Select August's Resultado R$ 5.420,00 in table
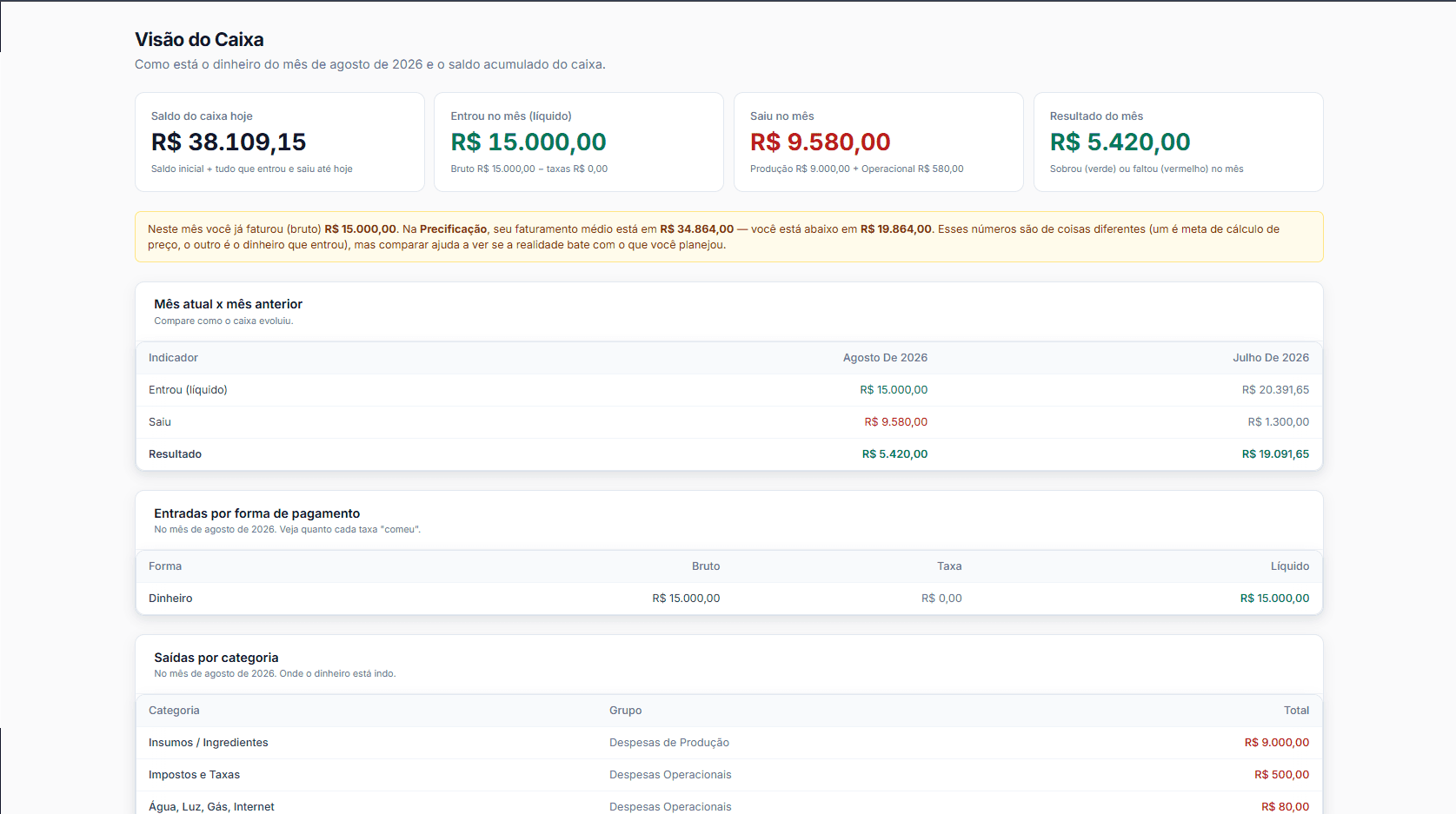1456x814 pixels. 894,454
